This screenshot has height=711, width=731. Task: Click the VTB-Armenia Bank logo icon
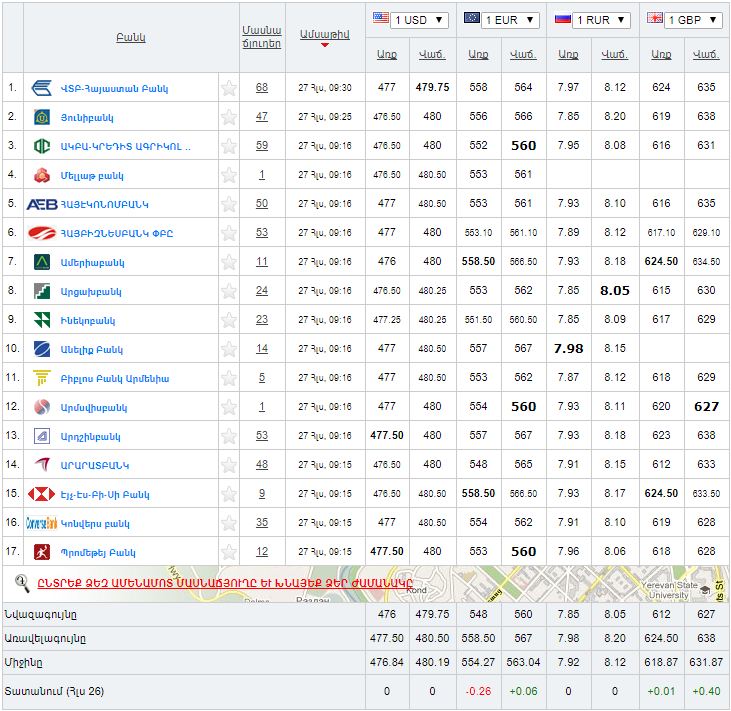pyautogui.click(x=42, y=88)
